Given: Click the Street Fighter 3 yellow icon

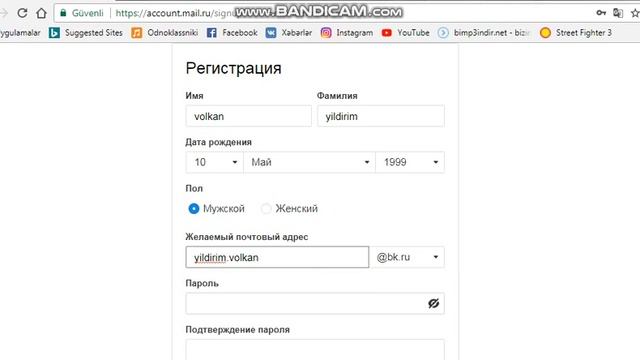Looking at the screenshot, I should point(545,33).
